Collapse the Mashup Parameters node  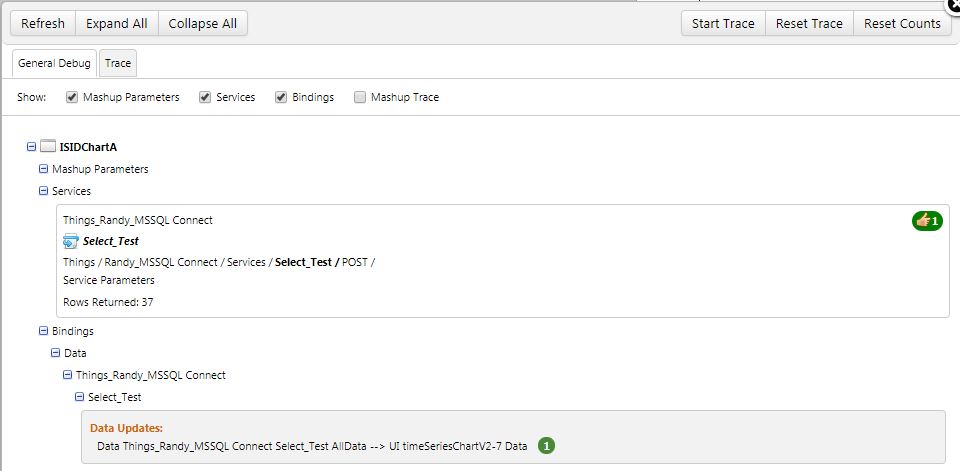[43, 169]
